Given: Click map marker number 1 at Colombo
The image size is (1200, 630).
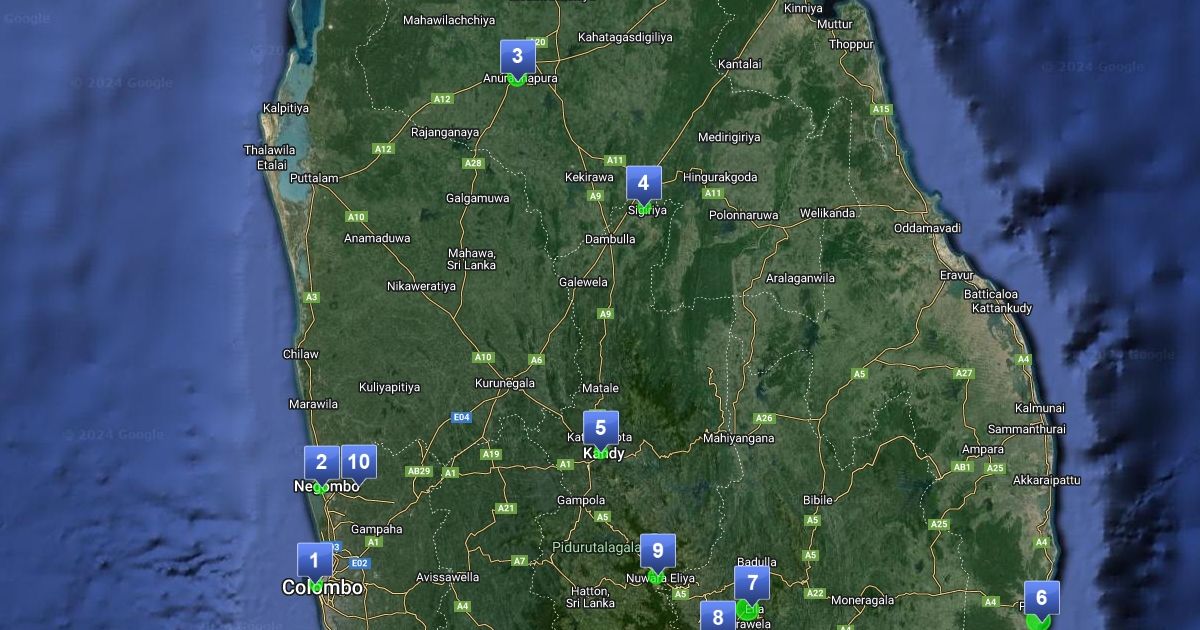Looking at the screenshot, I should (x=314, y=560).
